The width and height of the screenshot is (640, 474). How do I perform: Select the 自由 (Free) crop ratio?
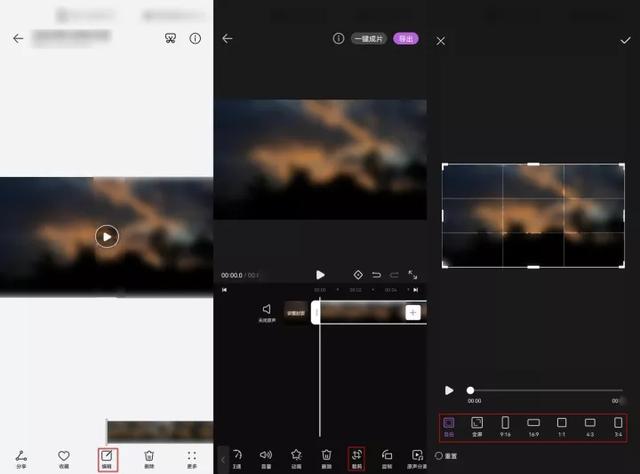coord(449,426)
